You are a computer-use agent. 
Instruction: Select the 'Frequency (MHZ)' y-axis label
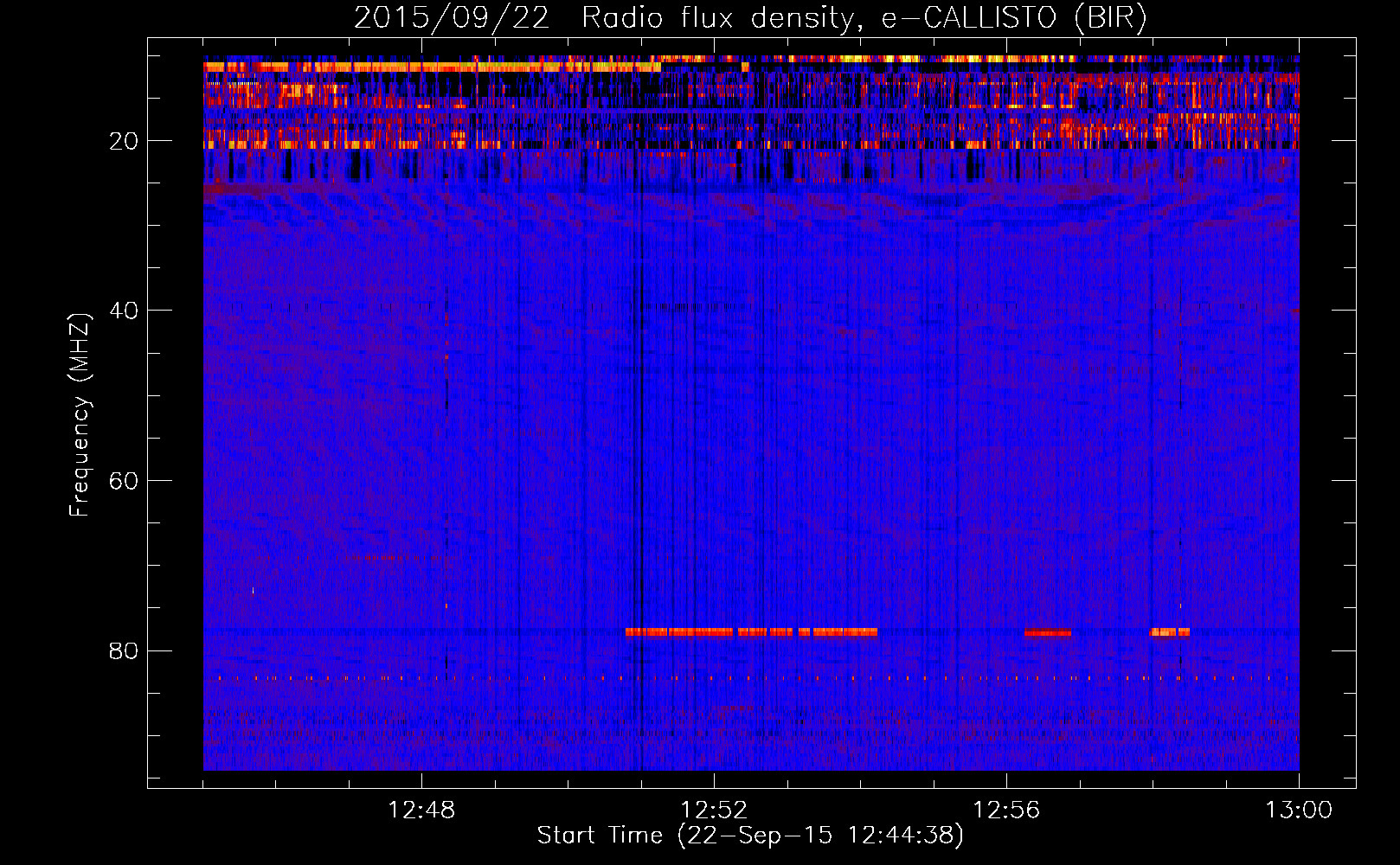pos(80,415)
